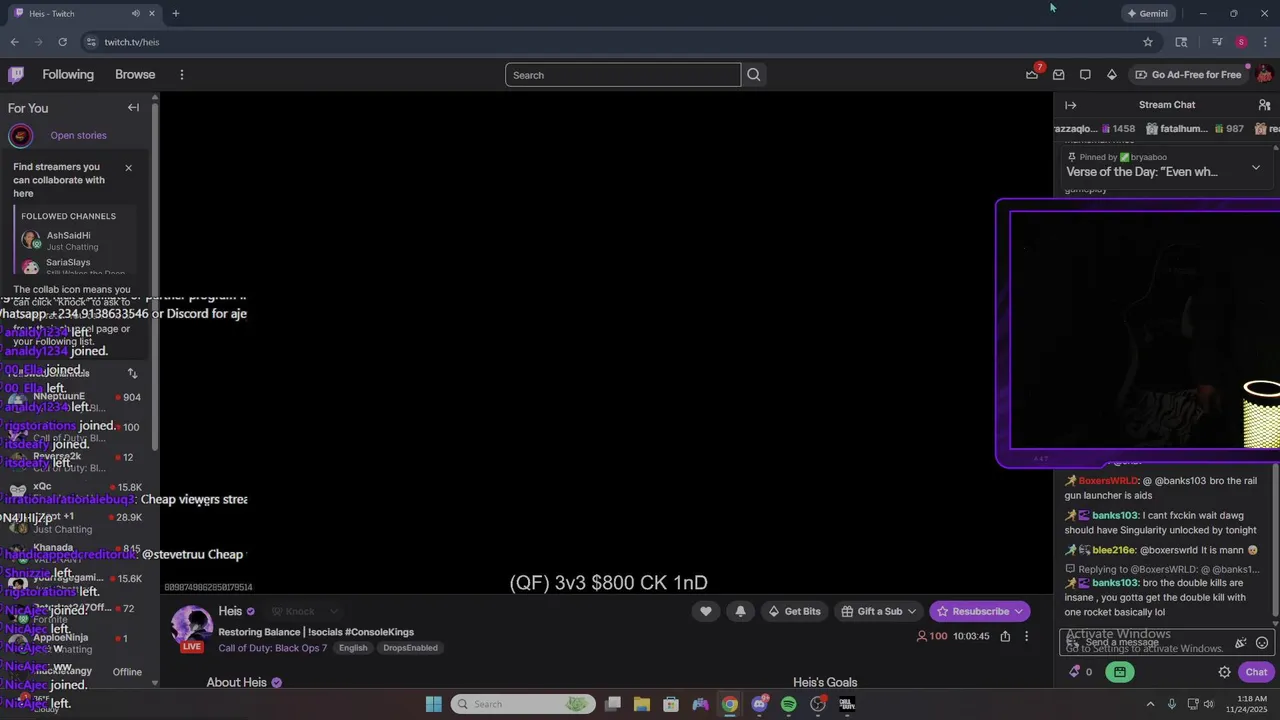Open stories link
This screenshot has height=720, width=1280.
click(x=78, y=135)
